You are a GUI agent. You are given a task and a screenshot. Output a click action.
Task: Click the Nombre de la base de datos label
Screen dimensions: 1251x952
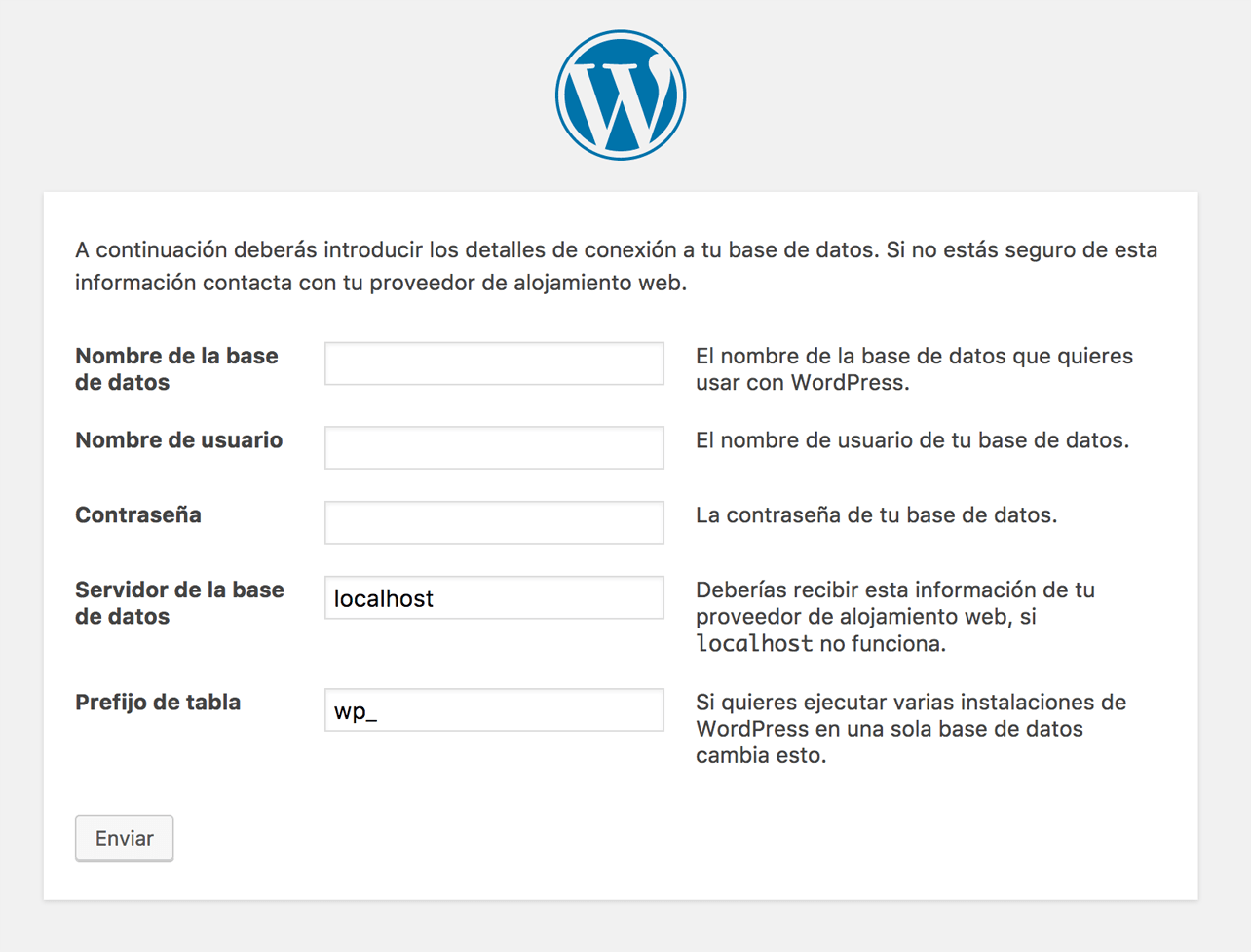coord(176,368)
